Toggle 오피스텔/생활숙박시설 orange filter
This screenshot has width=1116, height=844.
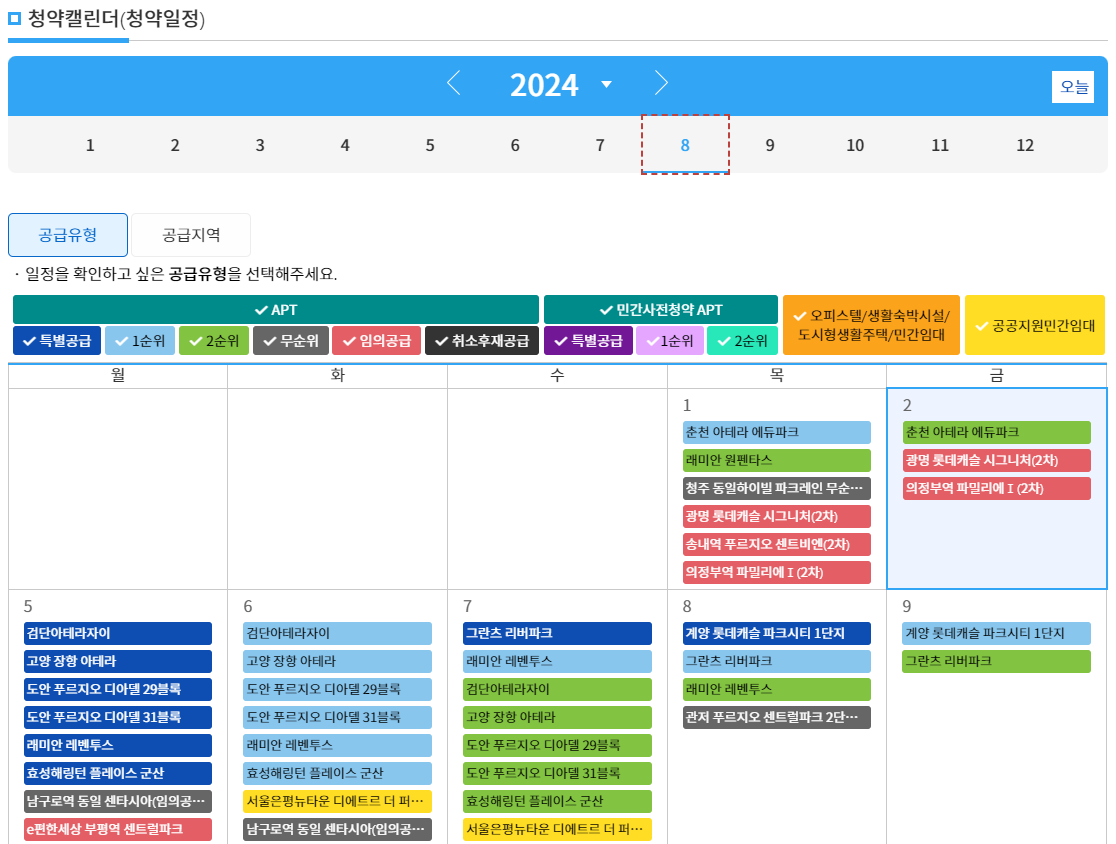pyautogui.click(x=871, y=325)
